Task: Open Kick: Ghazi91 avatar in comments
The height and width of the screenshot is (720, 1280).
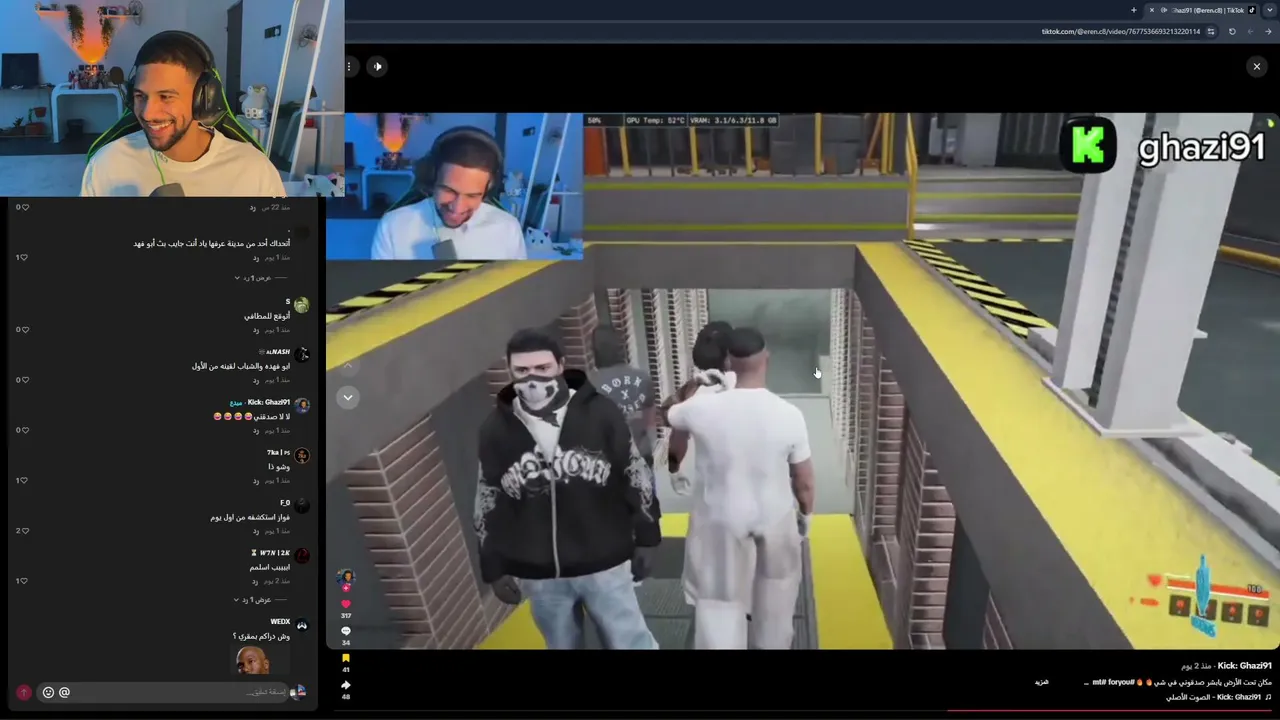Action: (302, 406)
